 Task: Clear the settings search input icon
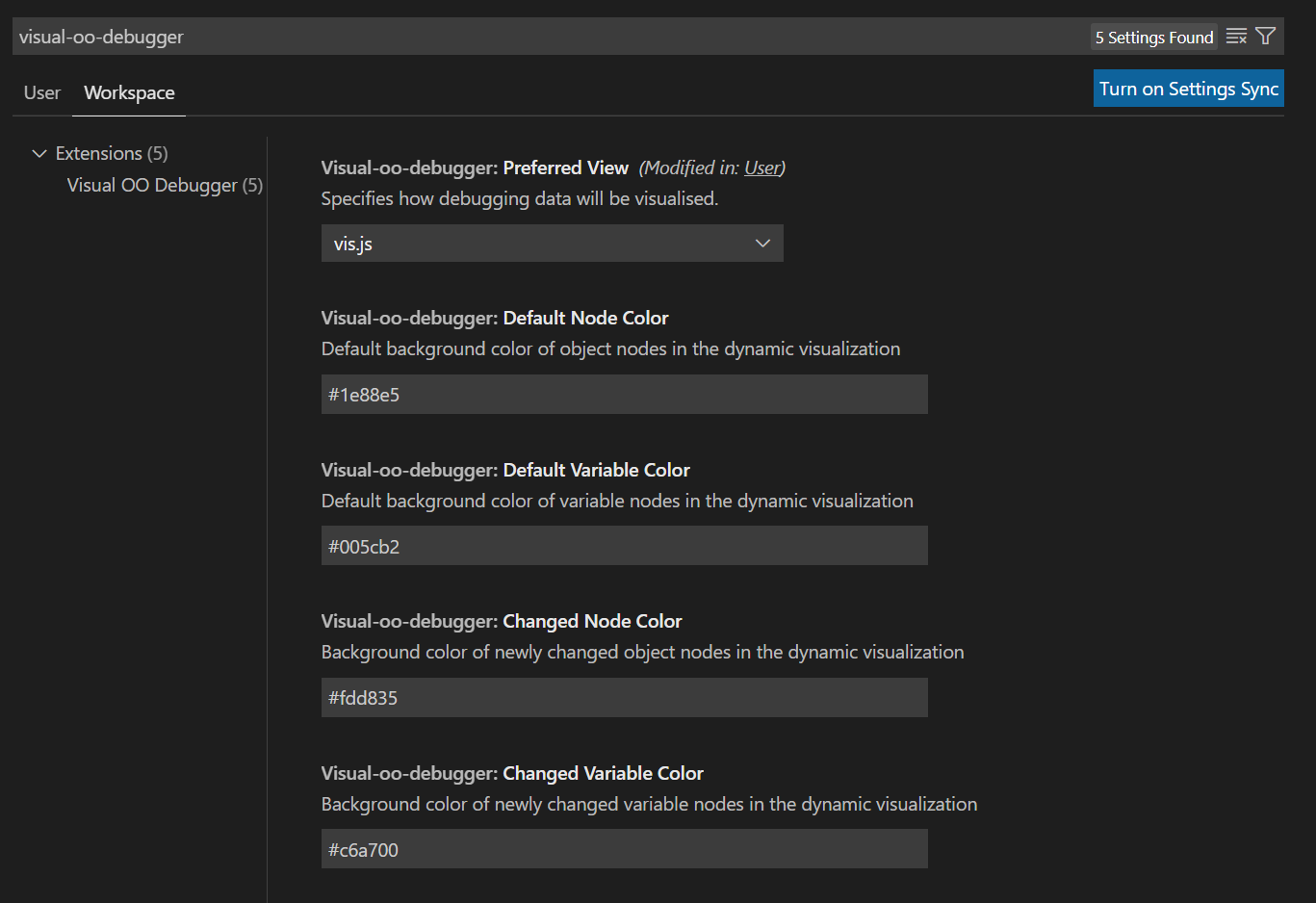tap(1236, 37)
